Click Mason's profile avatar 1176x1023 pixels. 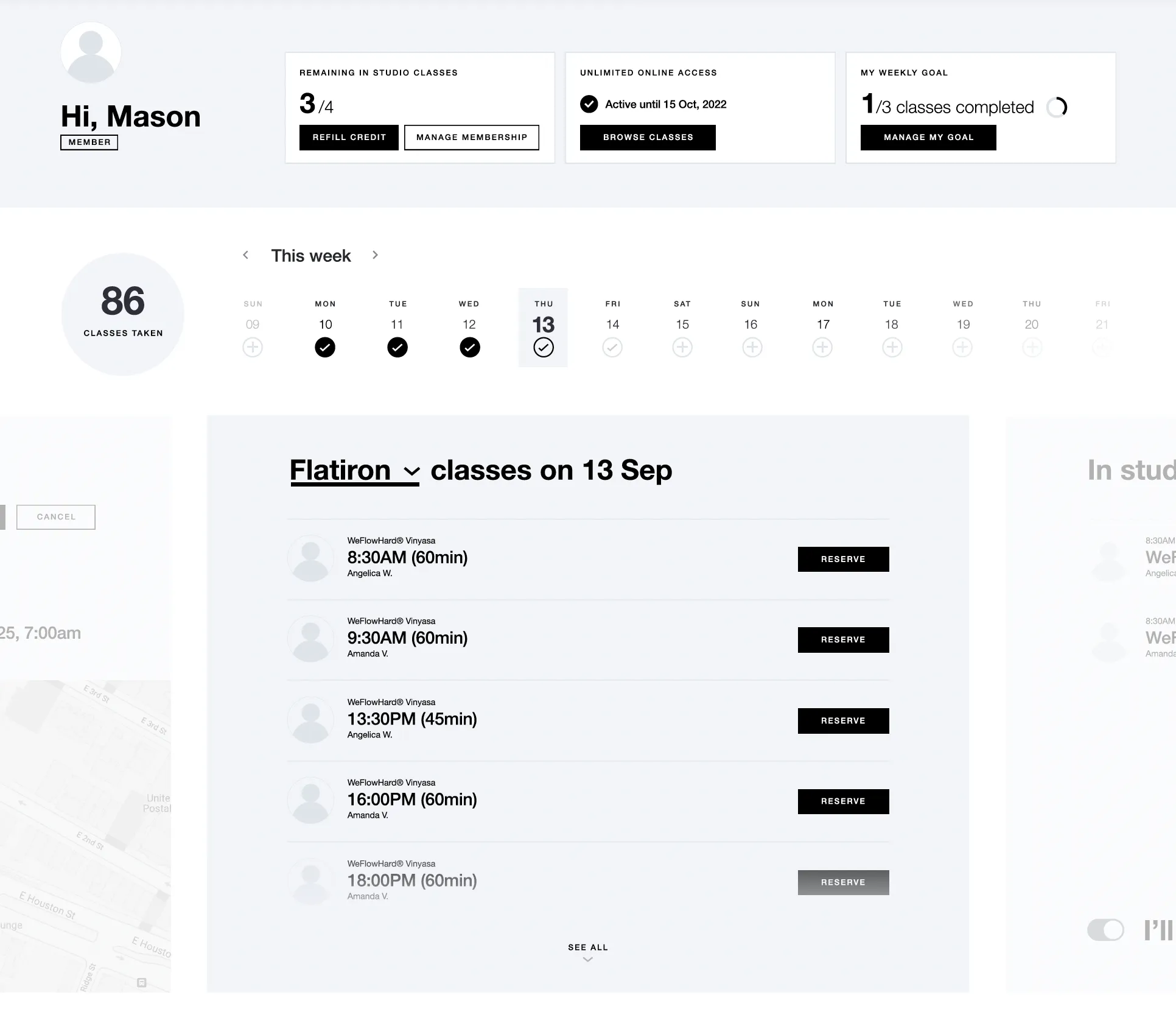tap(91, 52)
